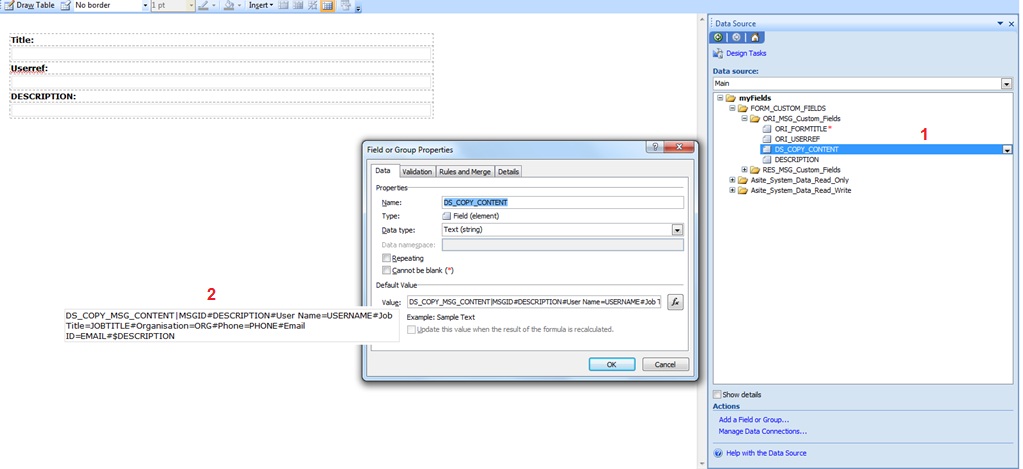The image size is (1023, 469).
Task: Open Help with the Data Source link
Action: [766, 453]
